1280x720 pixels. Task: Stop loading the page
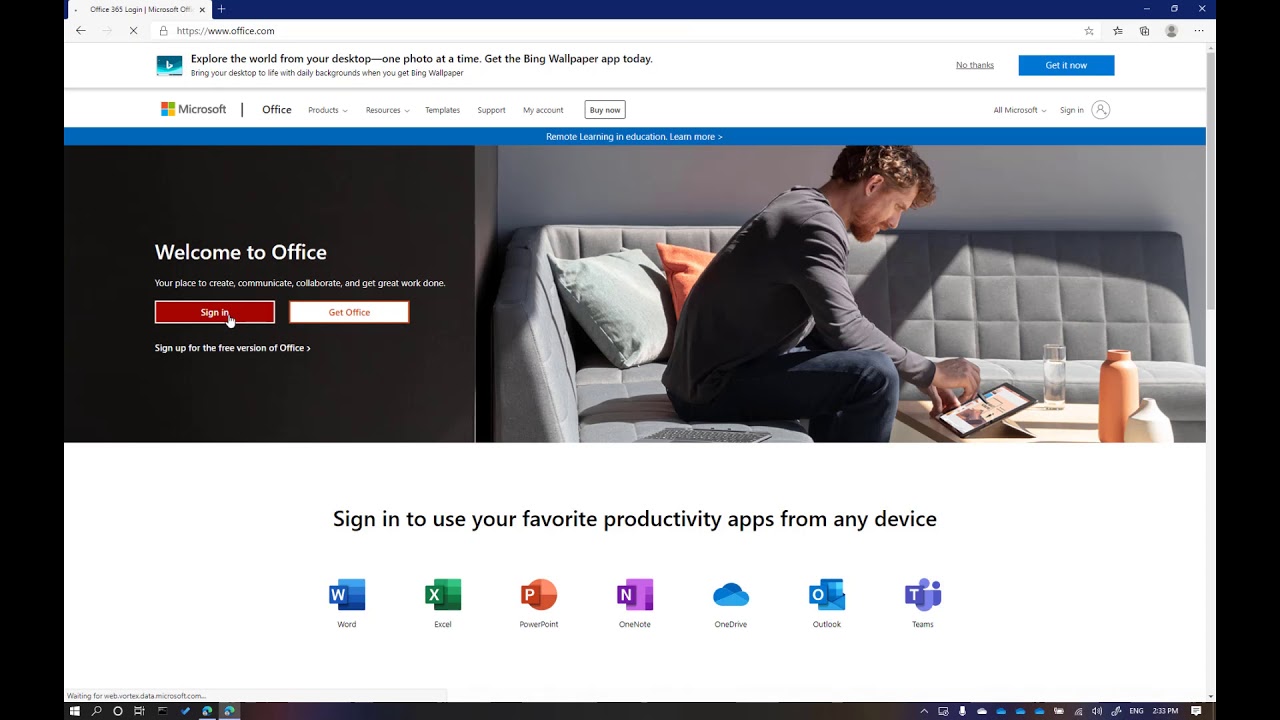[x=133, y=31]
